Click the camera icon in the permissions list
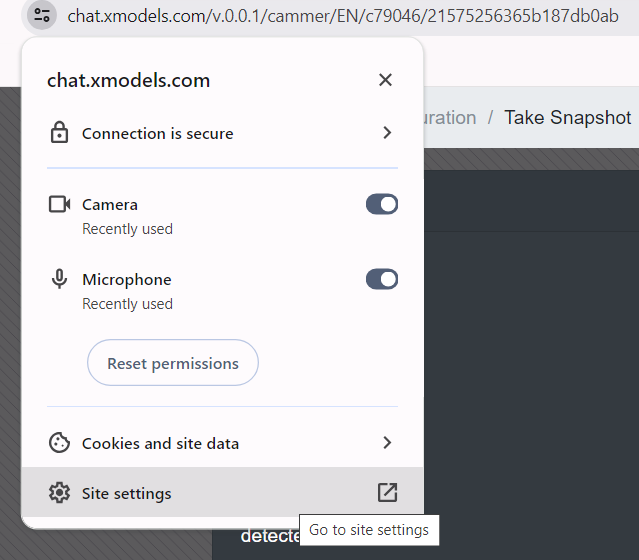Viewport: 639px width, 560px height. (x=59, y=204)
